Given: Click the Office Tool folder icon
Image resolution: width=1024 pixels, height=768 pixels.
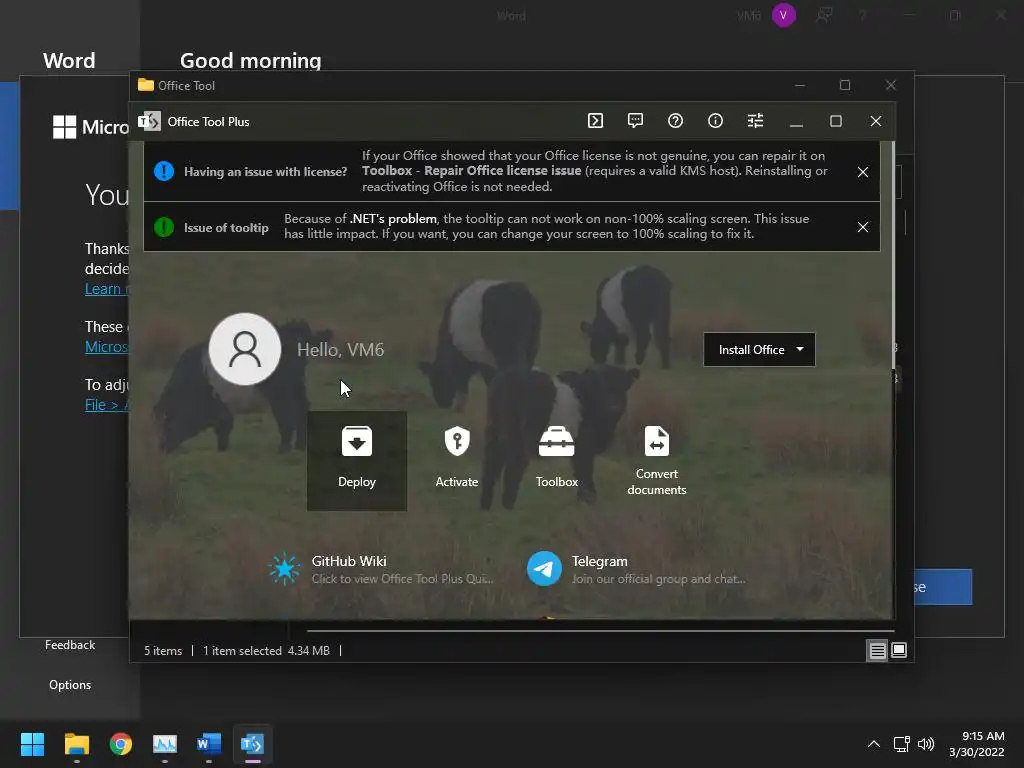Looking at the screenshot, I should coord(146,85).
